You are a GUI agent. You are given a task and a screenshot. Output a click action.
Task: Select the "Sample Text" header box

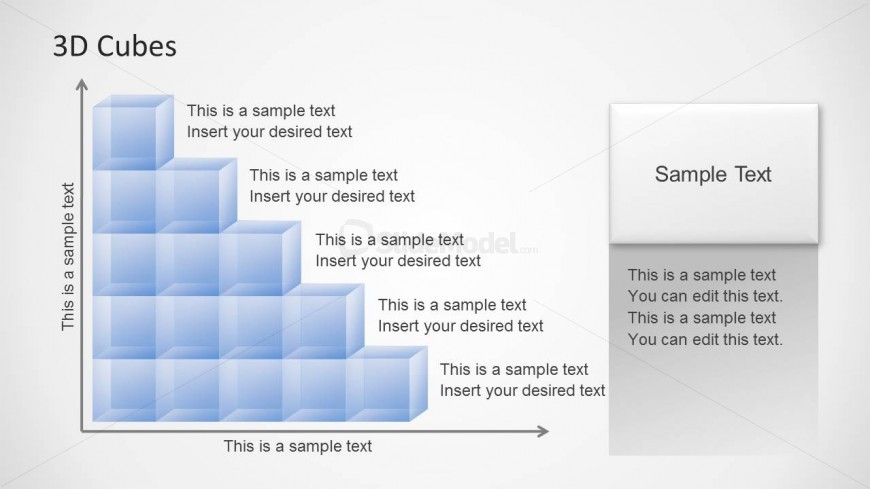[x=713, y=174]
